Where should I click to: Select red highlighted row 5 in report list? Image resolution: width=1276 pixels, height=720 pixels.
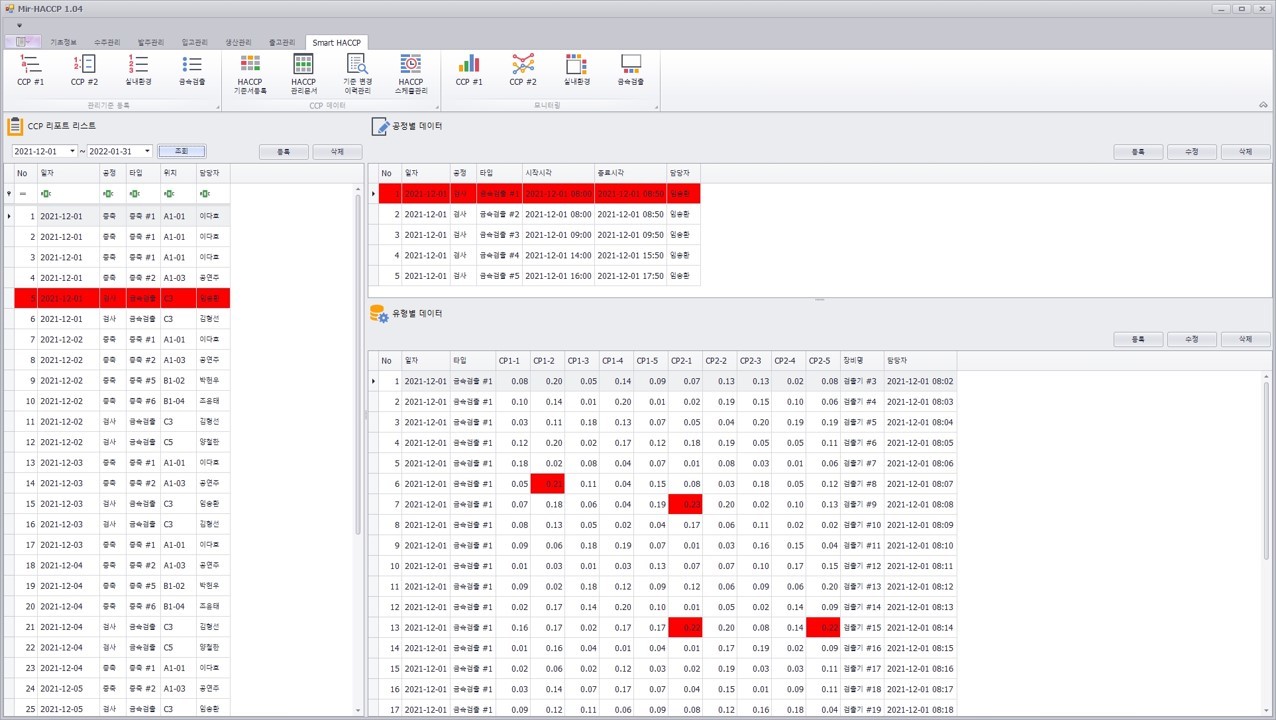coord(122,298)
